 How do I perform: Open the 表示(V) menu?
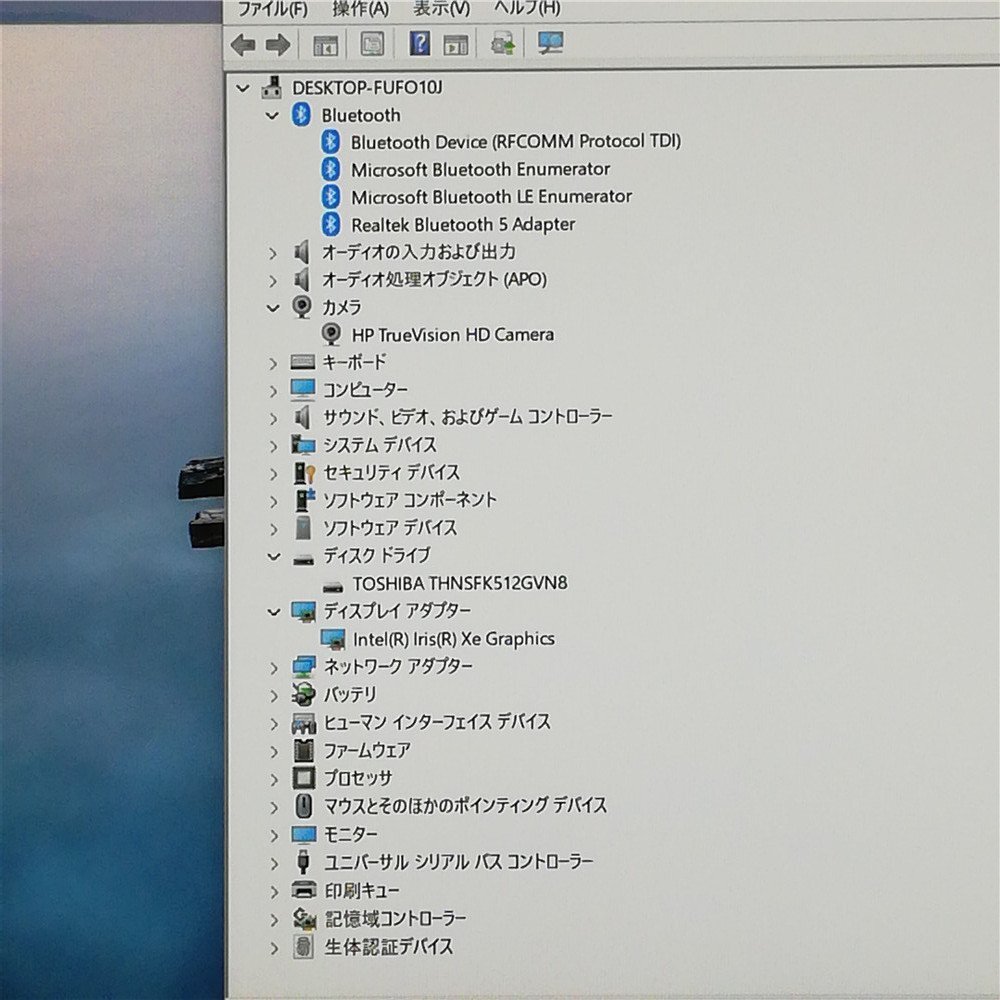coord(441,8)
